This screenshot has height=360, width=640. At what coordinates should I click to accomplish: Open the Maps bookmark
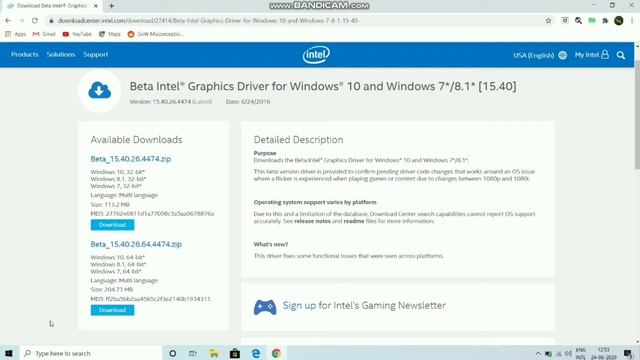110,34
